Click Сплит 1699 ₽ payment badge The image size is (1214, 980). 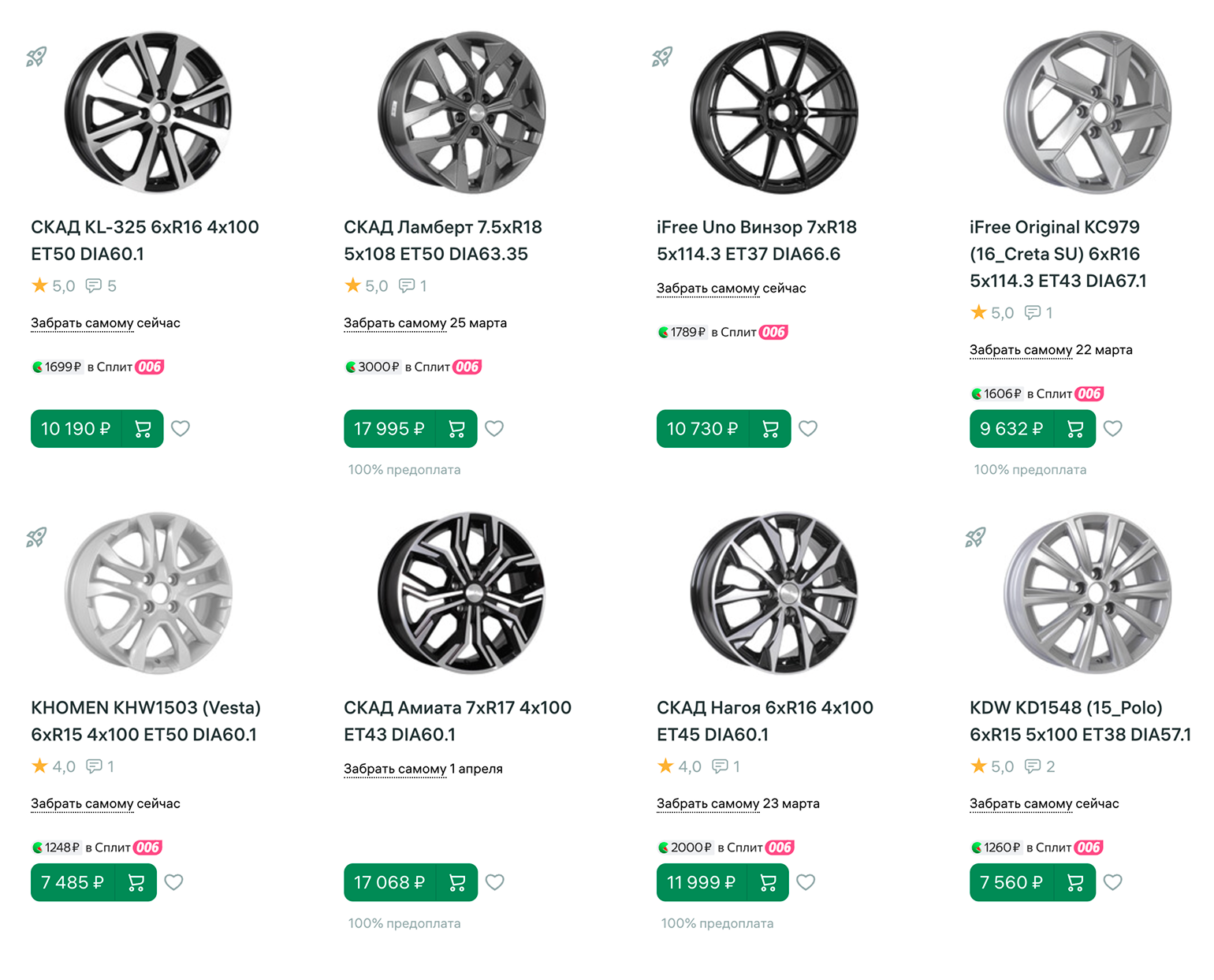(x=97, y=367)
